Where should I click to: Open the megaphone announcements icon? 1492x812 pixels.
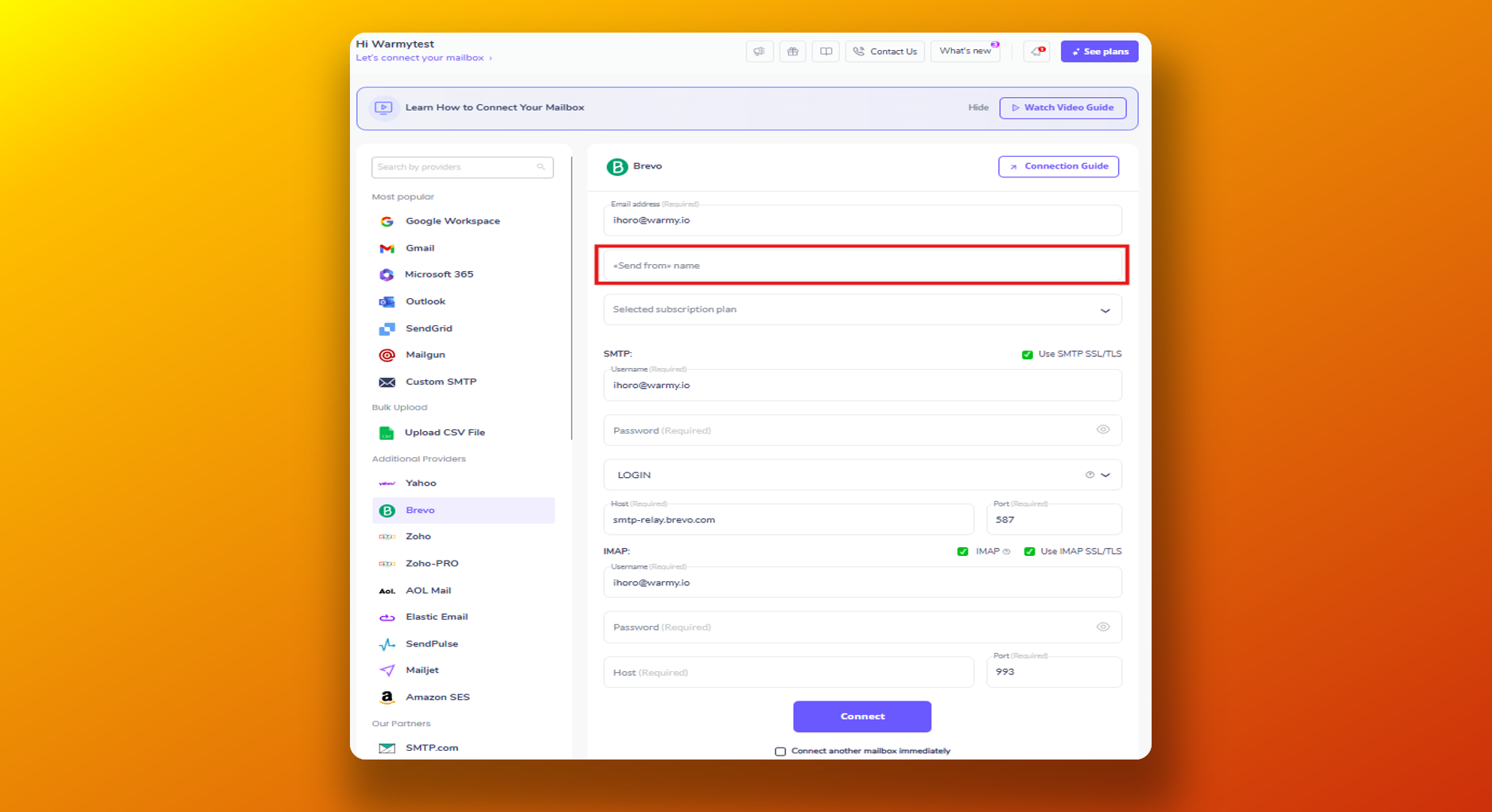760,52
